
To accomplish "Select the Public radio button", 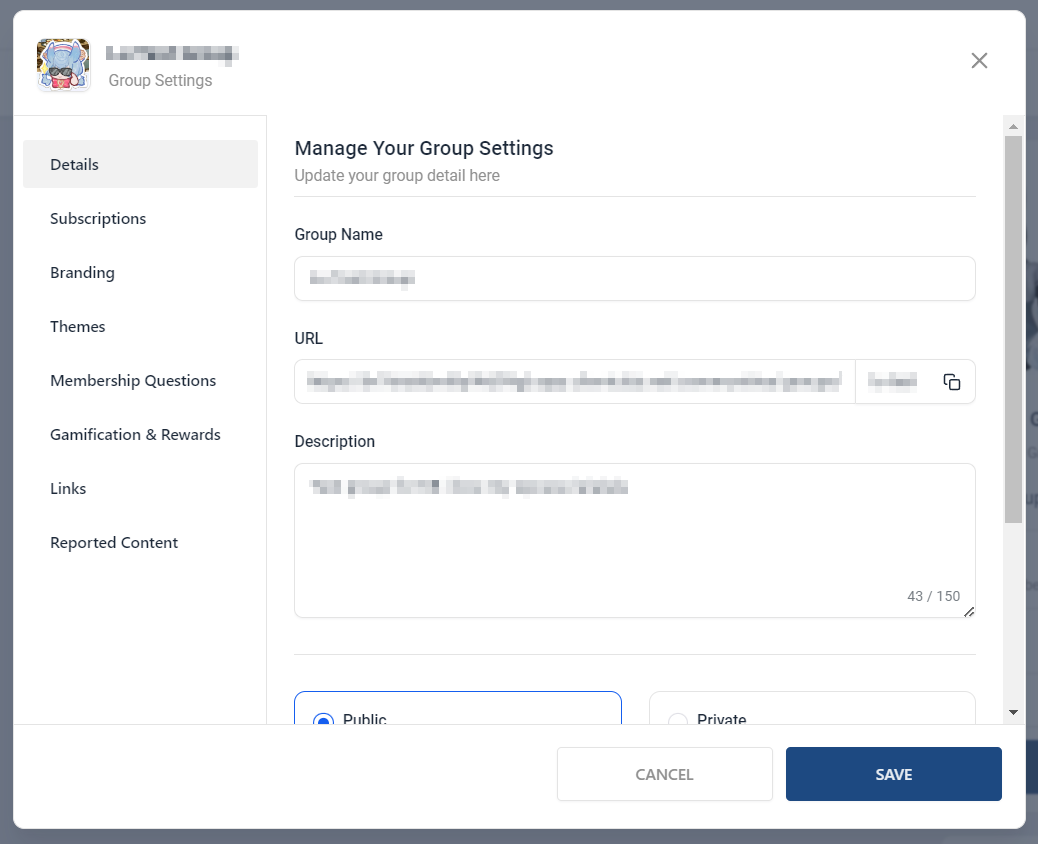I will [x=323, y=719].
